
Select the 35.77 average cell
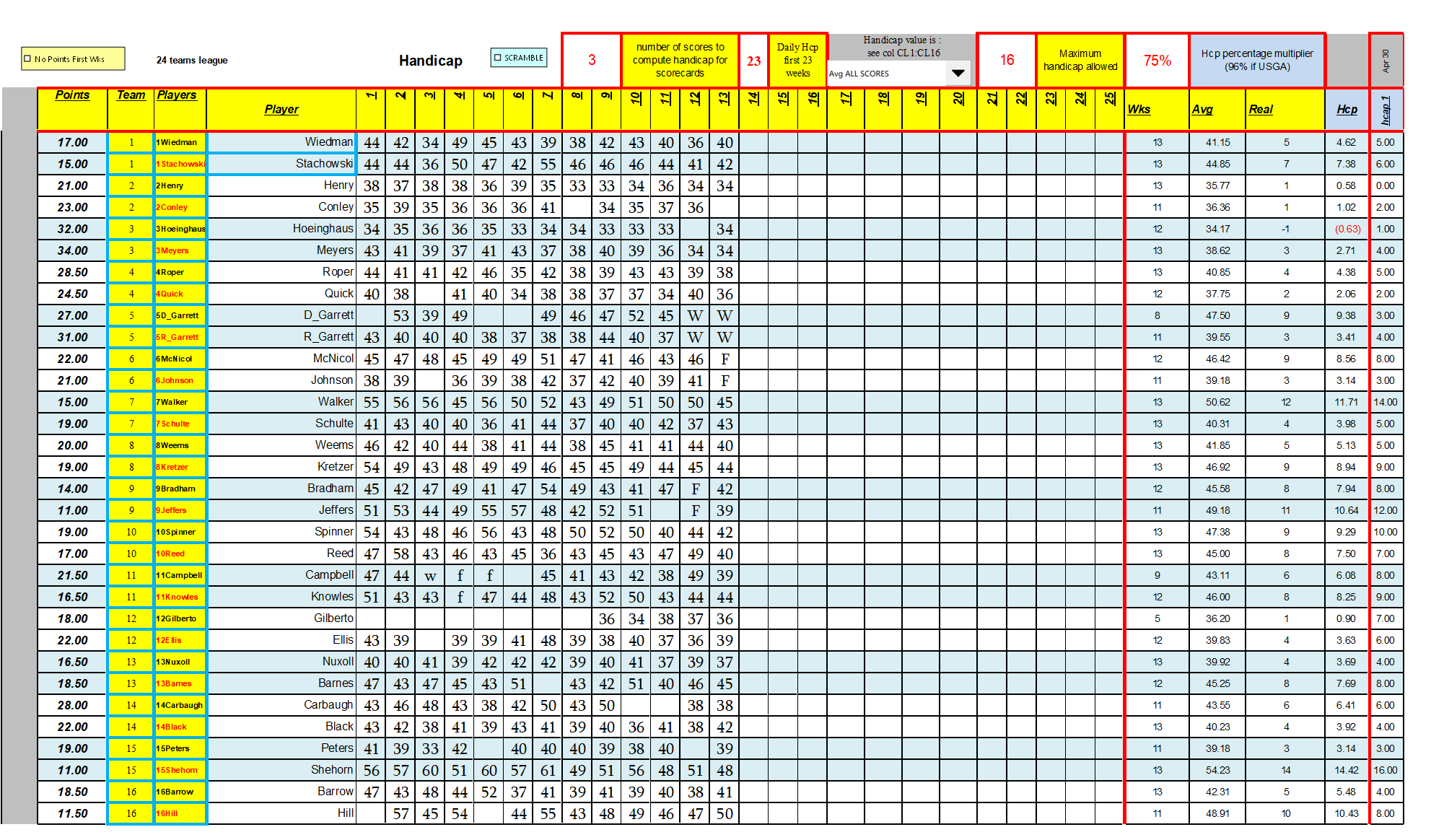pos(1217,185)
